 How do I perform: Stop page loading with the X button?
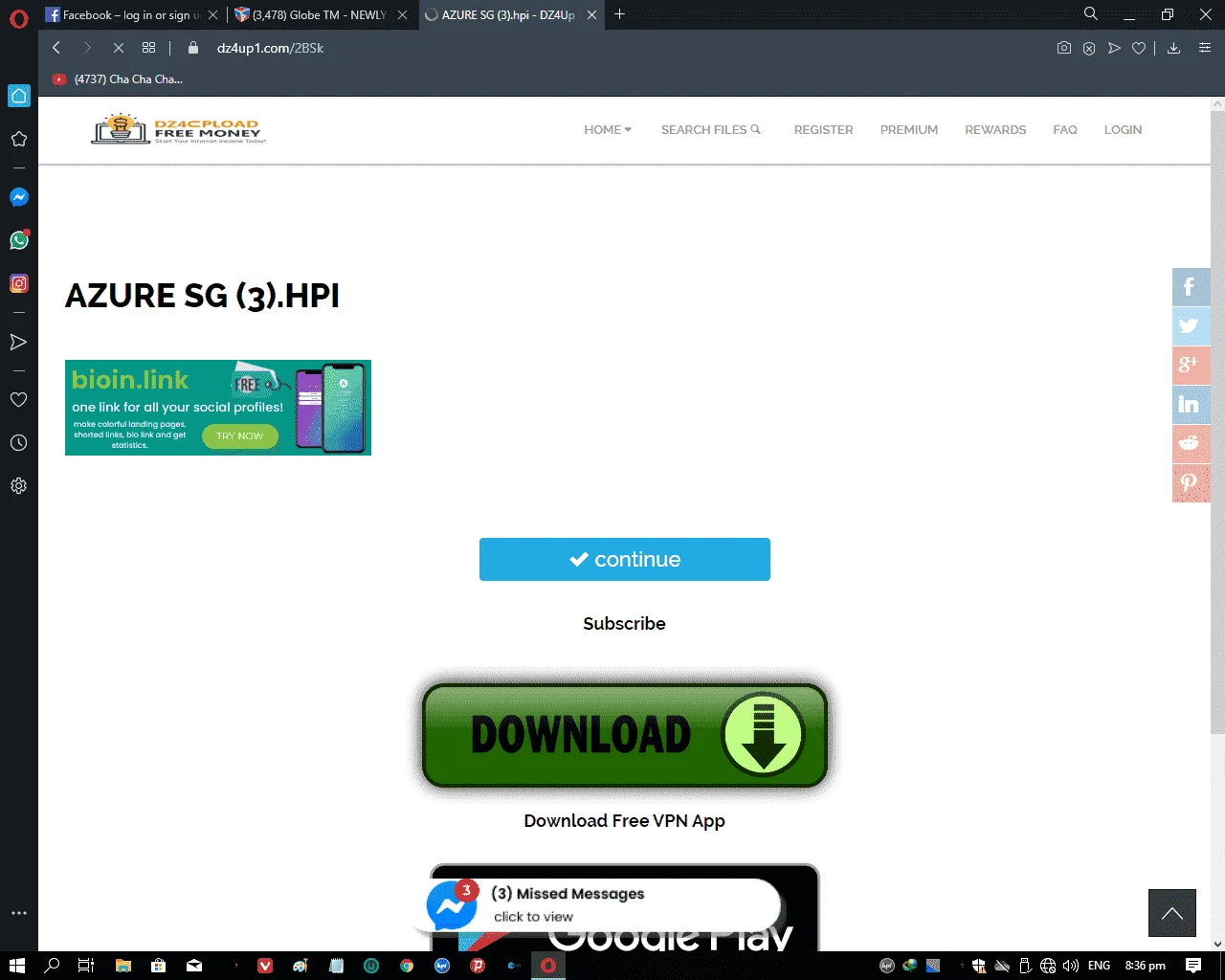(117, 48)
